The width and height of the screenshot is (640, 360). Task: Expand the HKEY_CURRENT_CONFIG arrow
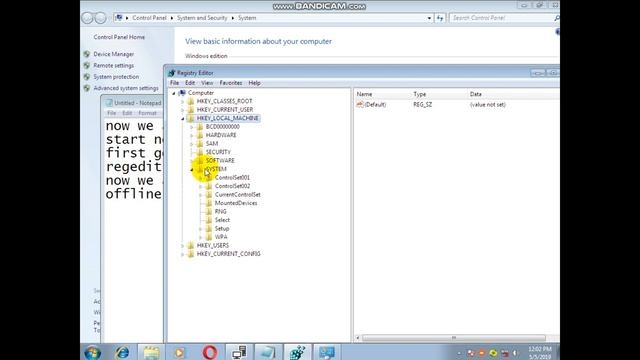click(182, 254)
